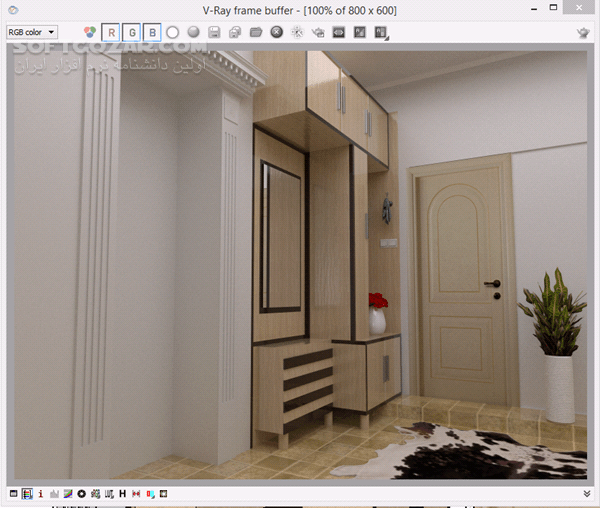
Task: Expand the compare A/B options arrow
Action: pyautogui.click(x=387, y=38)
